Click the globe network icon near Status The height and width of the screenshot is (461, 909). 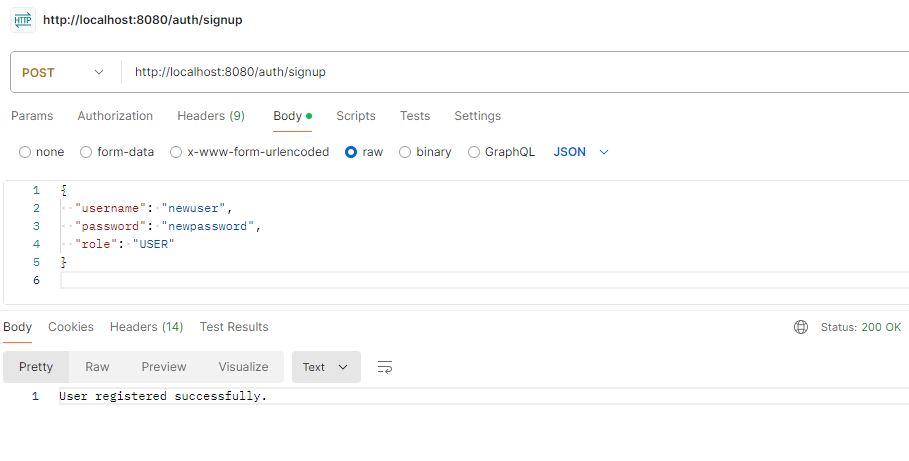800,327
